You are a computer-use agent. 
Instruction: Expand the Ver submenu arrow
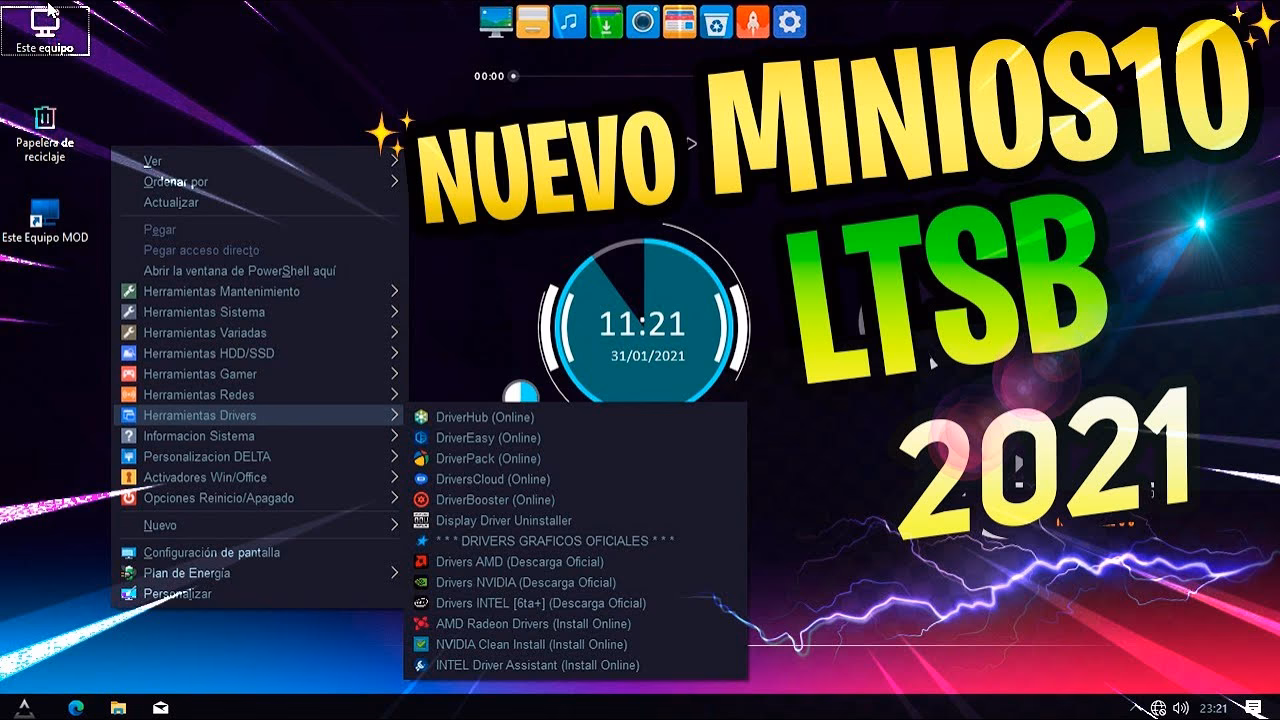[395, 161]
